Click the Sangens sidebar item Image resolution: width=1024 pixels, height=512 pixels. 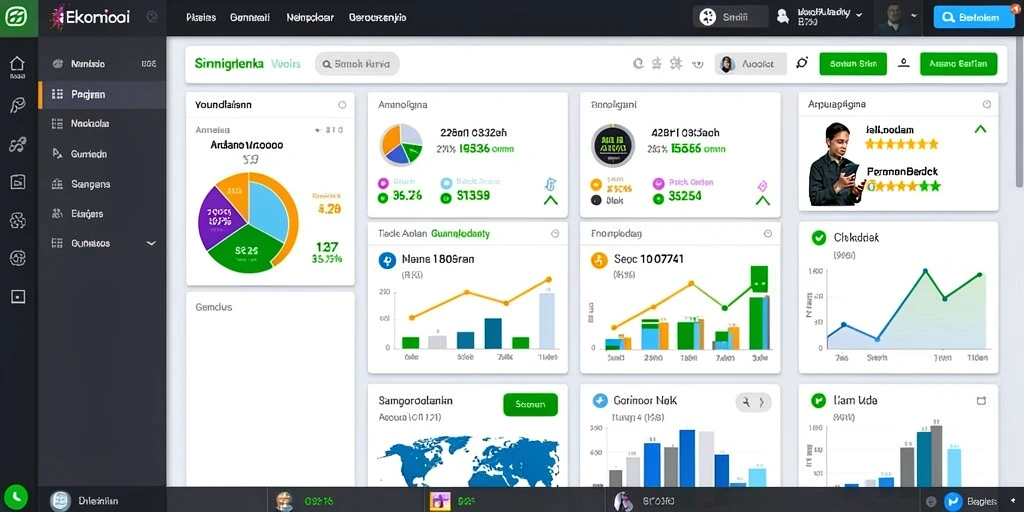(102, 184)
